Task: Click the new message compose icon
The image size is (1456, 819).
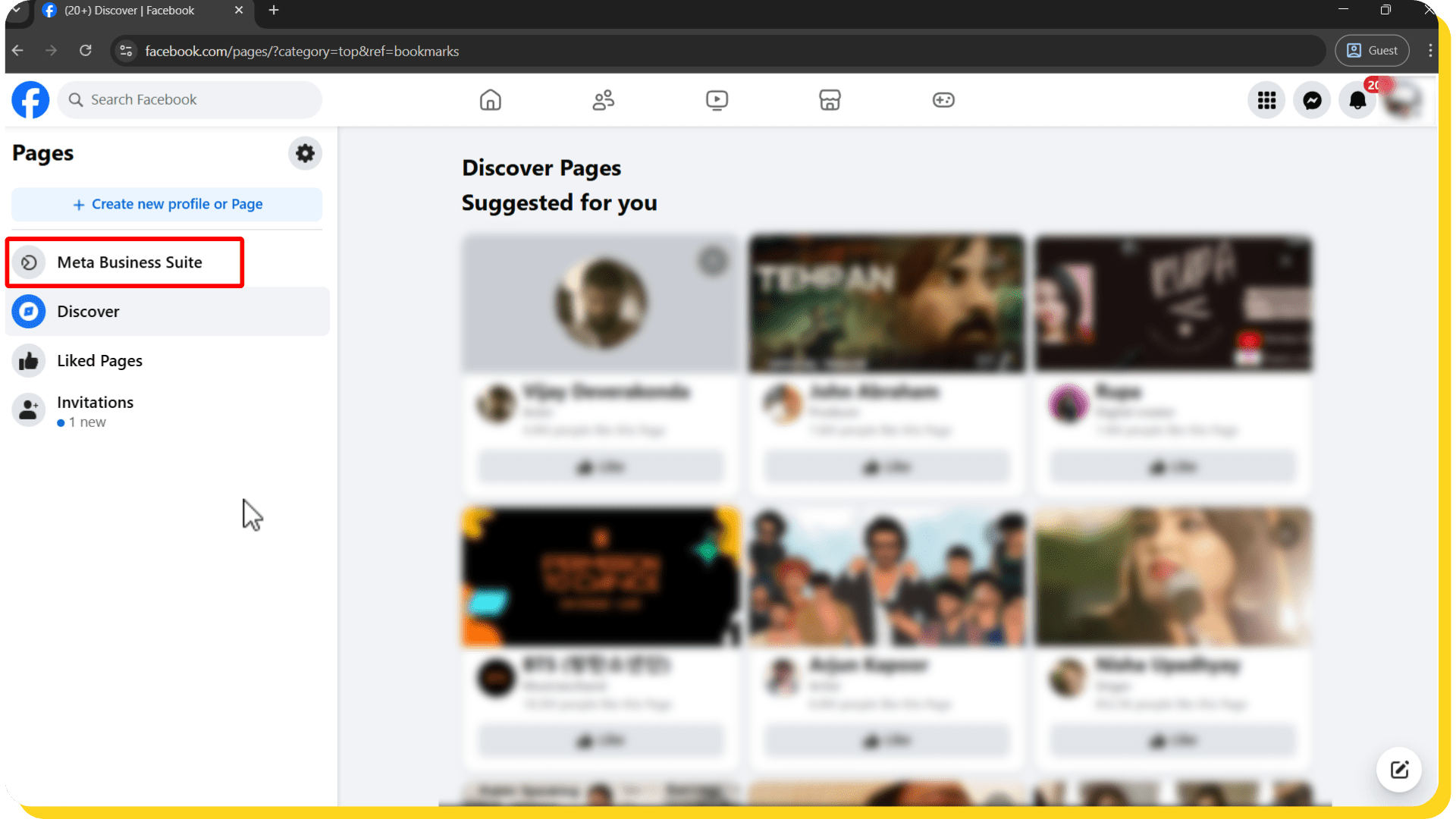Action: pos(1399,770)
